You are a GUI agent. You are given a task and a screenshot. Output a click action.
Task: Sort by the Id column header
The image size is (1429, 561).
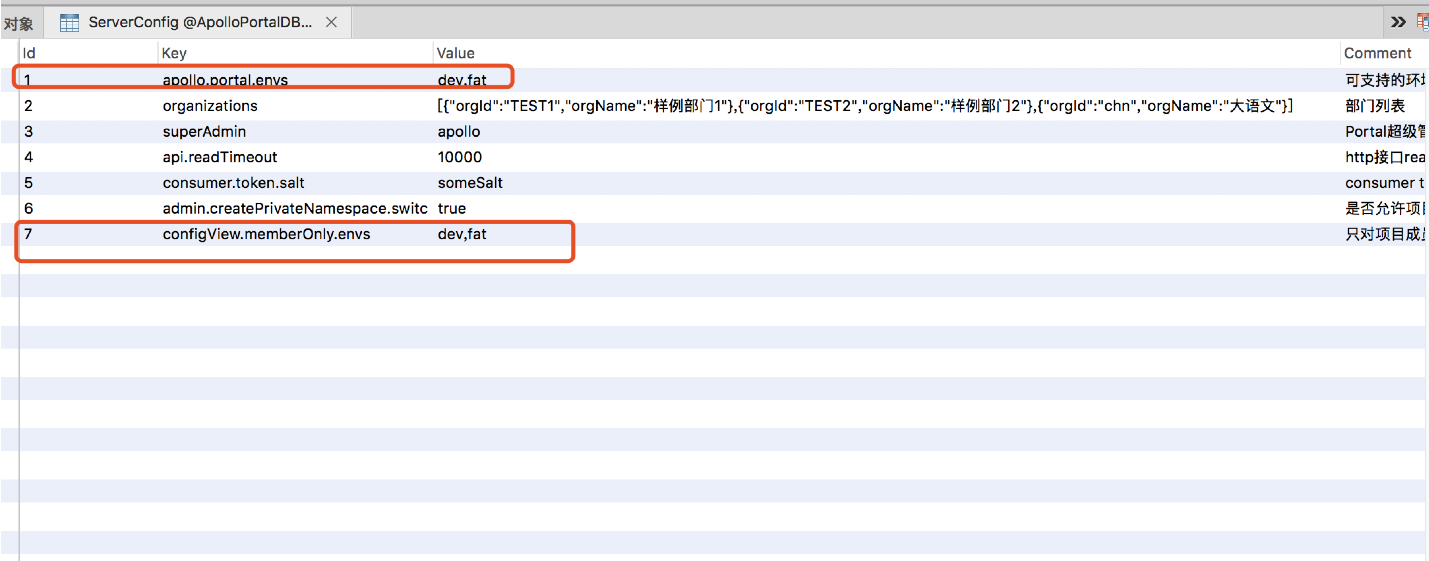coord(88,53)
